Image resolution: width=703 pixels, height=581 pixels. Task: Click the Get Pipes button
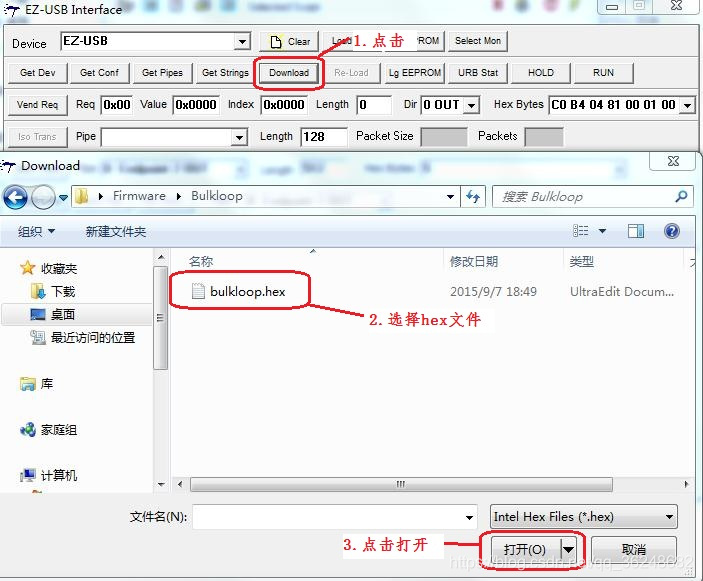click(x=162, y=73)
